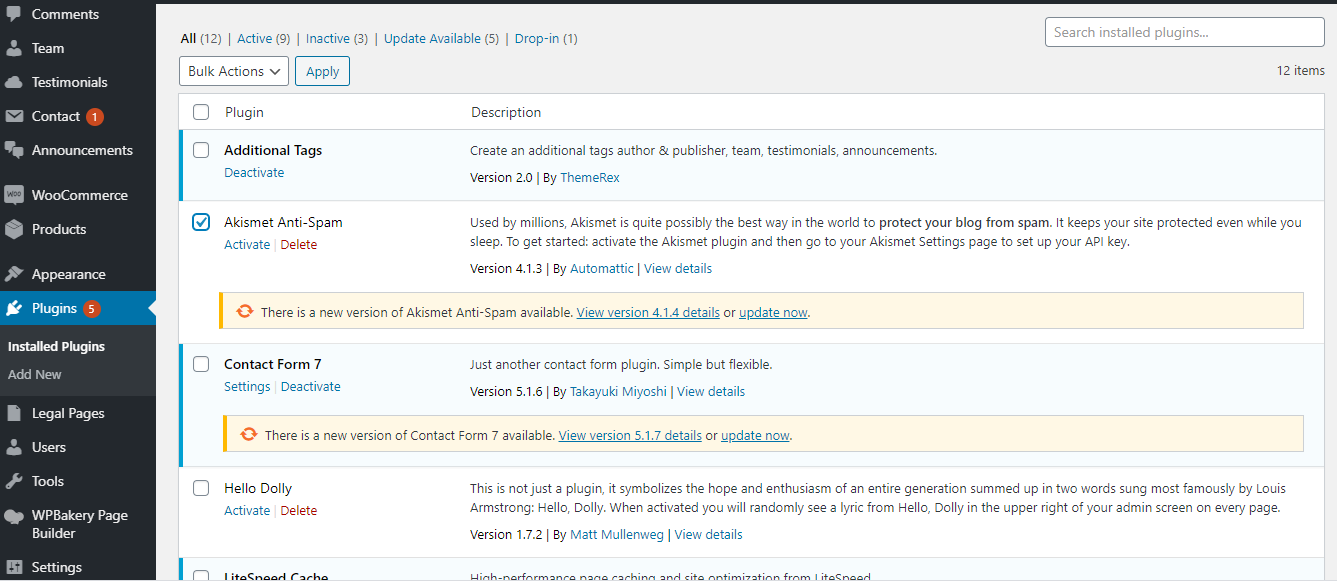Image resolution: width=1337 pixels, height=582 pixels.
Task: Go to WooCommerce menu item
Action: [x=80, y=195]
